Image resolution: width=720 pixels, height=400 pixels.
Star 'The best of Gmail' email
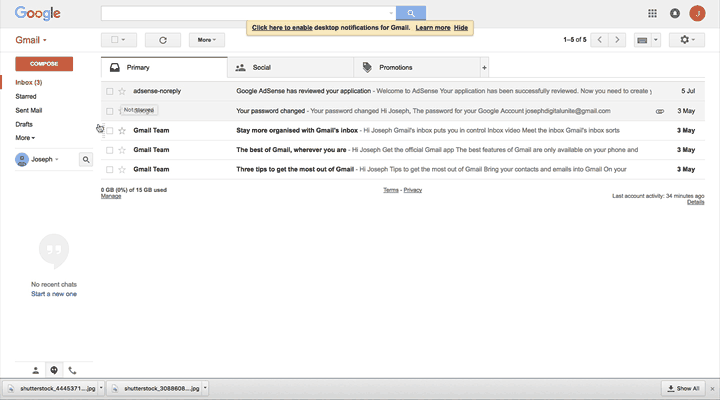point(122,150)
